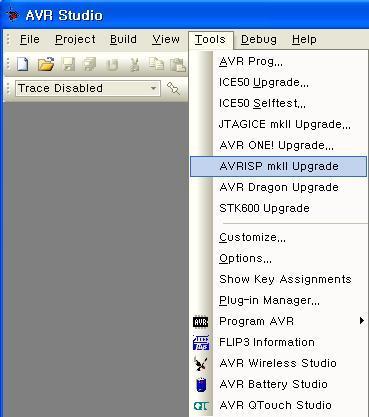The height and width of the screenshot is (417, 369).
Task: Click the New File toolbar icon
Action: point(22,64)
